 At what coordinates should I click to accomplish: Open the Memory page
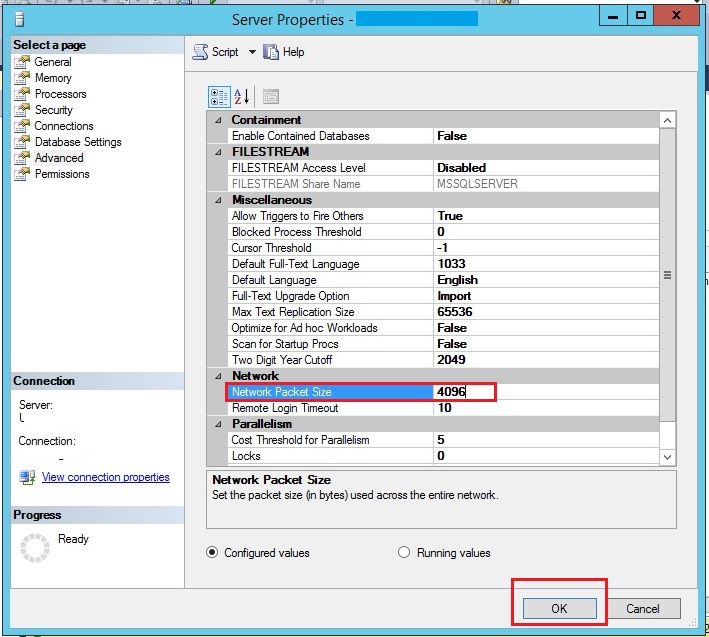tap(53, 78)
